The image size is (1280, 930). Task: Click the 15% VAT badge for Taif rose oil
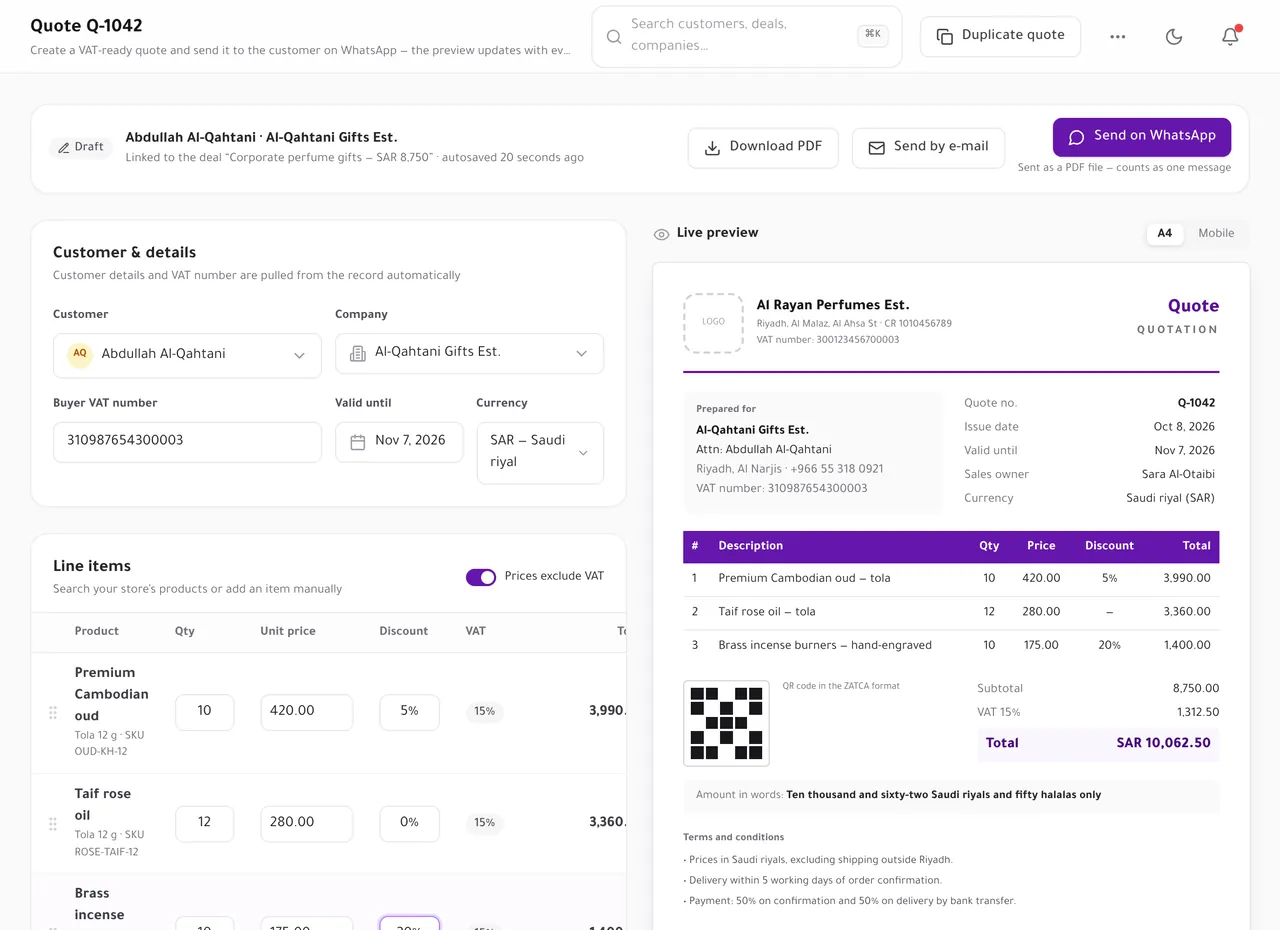(x=485, y=823)
